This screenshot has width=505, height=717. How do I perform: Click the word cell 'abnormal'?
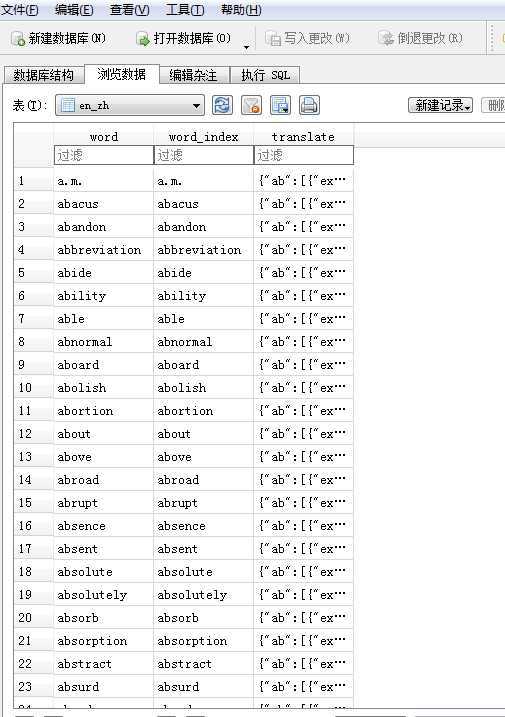point(104,342)
